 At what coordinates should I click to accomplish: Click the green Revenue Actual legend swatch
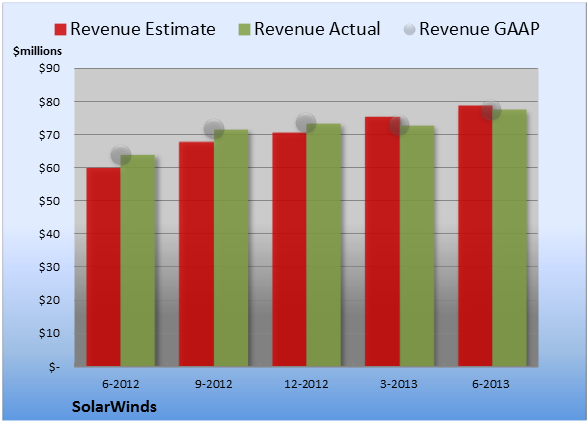pos(244,29)
